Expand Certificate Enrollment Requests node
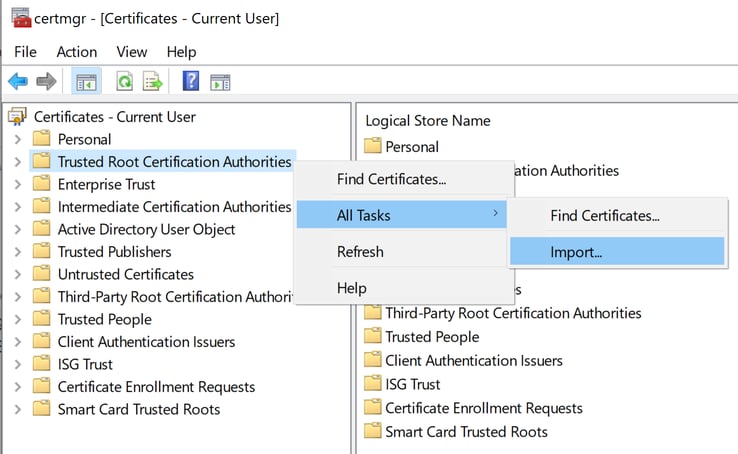Image resolution: width=738 pixels, height=454 pixels. (x=17, y=387)
